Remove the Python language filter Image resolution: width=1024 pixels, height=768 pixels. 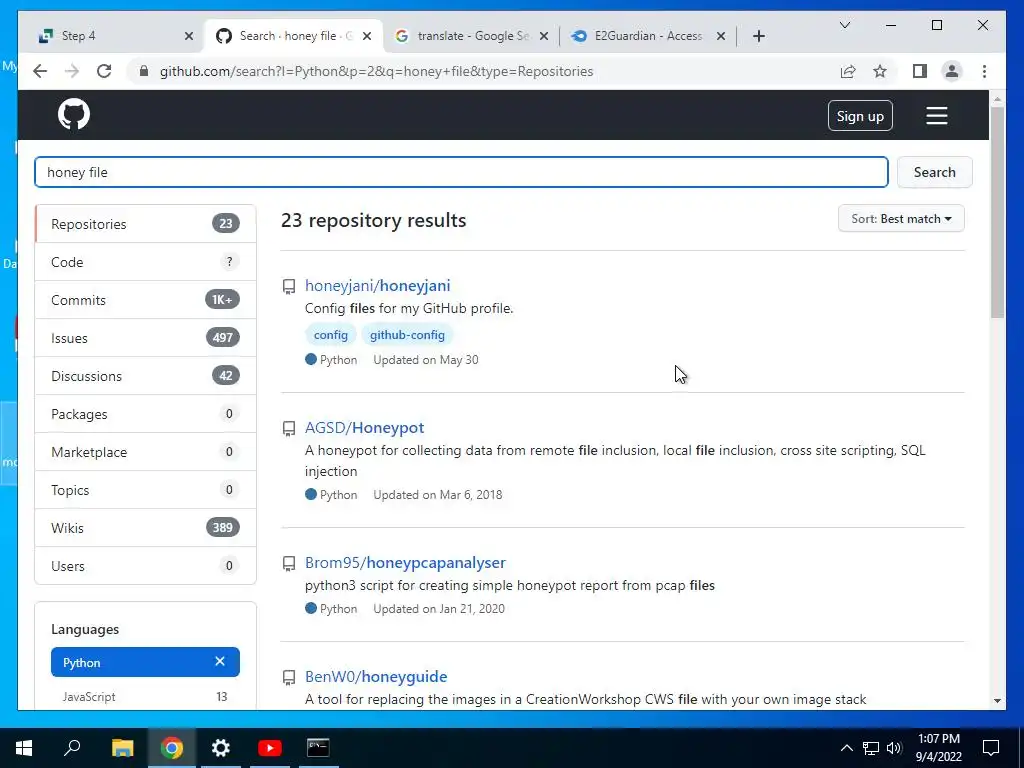(220, 662)
